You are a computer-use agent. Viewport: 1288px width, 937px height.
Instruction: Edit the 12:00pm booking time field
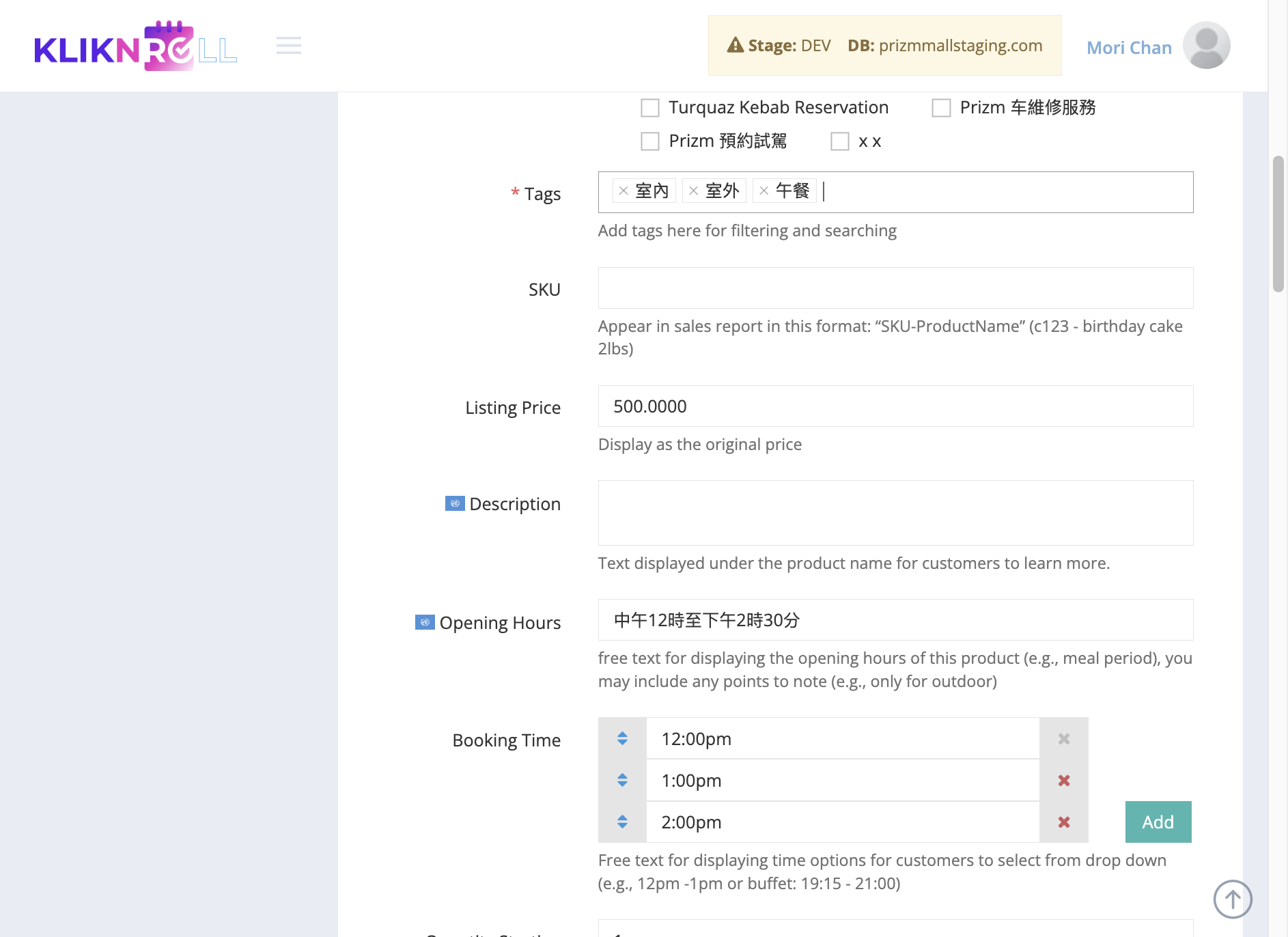coord(842,738)
